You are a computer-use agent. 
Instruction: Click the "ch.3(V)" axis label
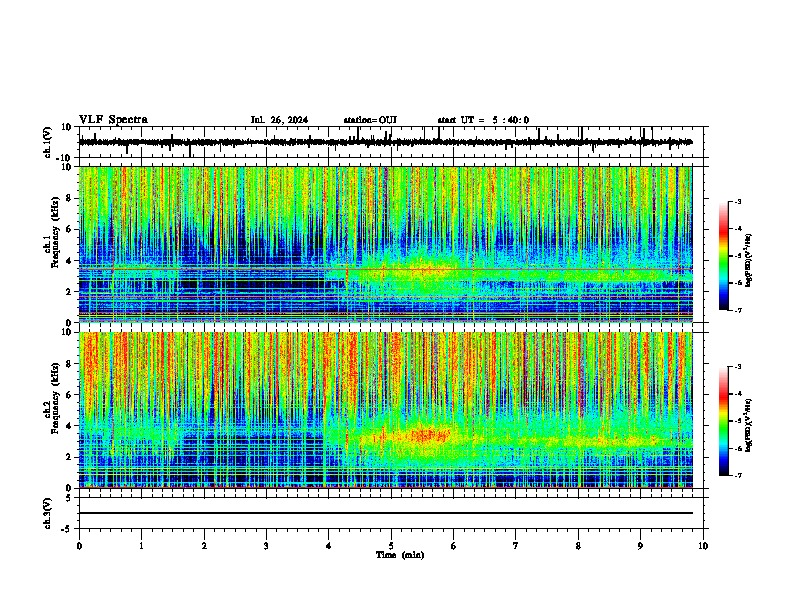pos(48,514)
